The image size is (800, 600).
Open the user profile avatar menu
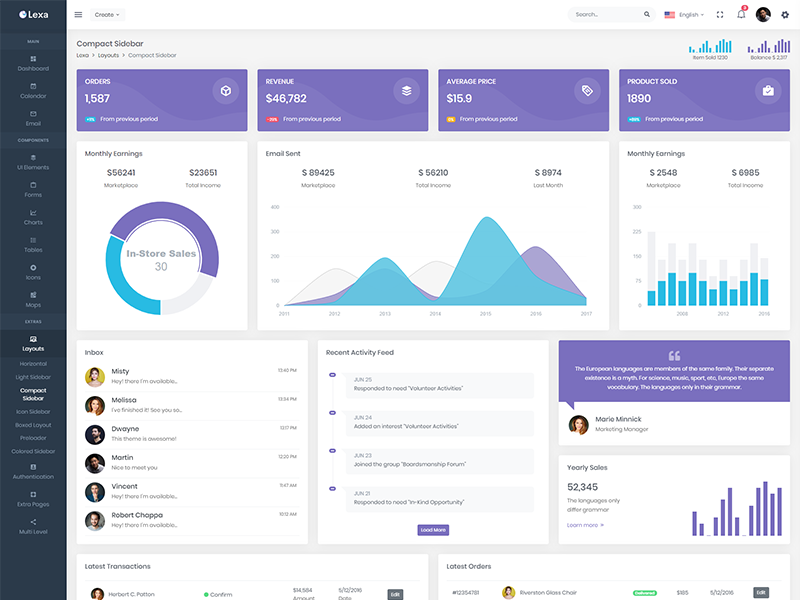(x=763, y=15)
